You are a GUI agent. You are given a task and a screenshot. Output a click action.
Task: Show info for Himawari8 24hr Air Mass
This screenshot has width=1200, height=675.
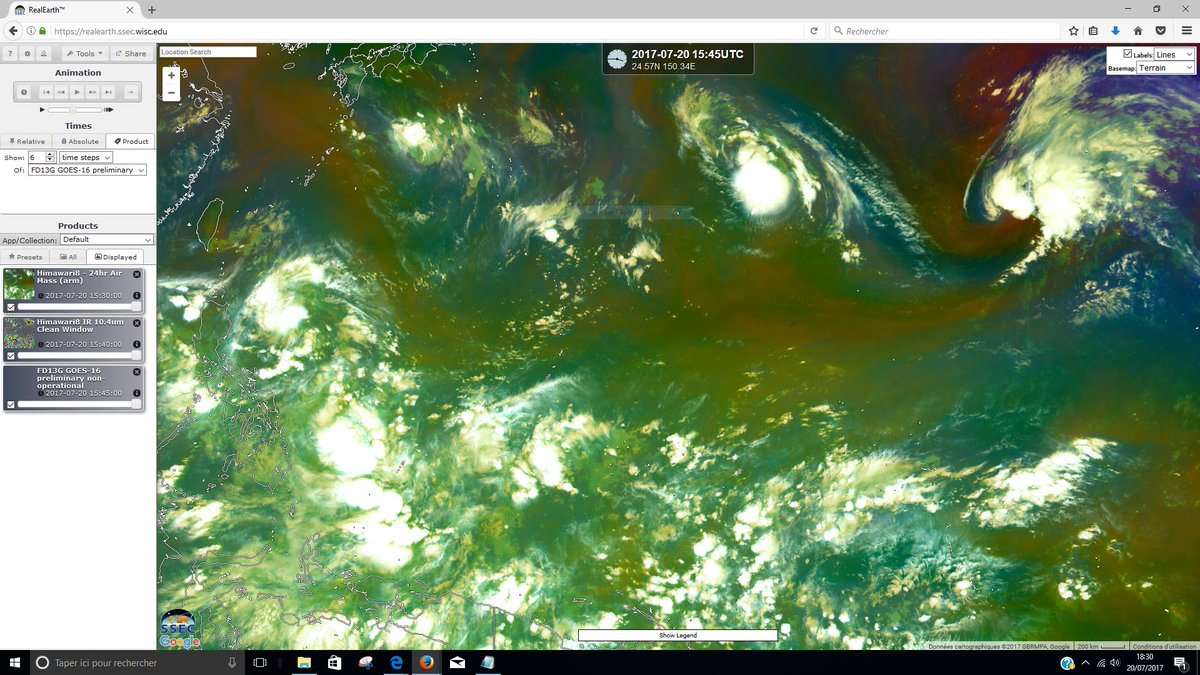tap(137, 296)
